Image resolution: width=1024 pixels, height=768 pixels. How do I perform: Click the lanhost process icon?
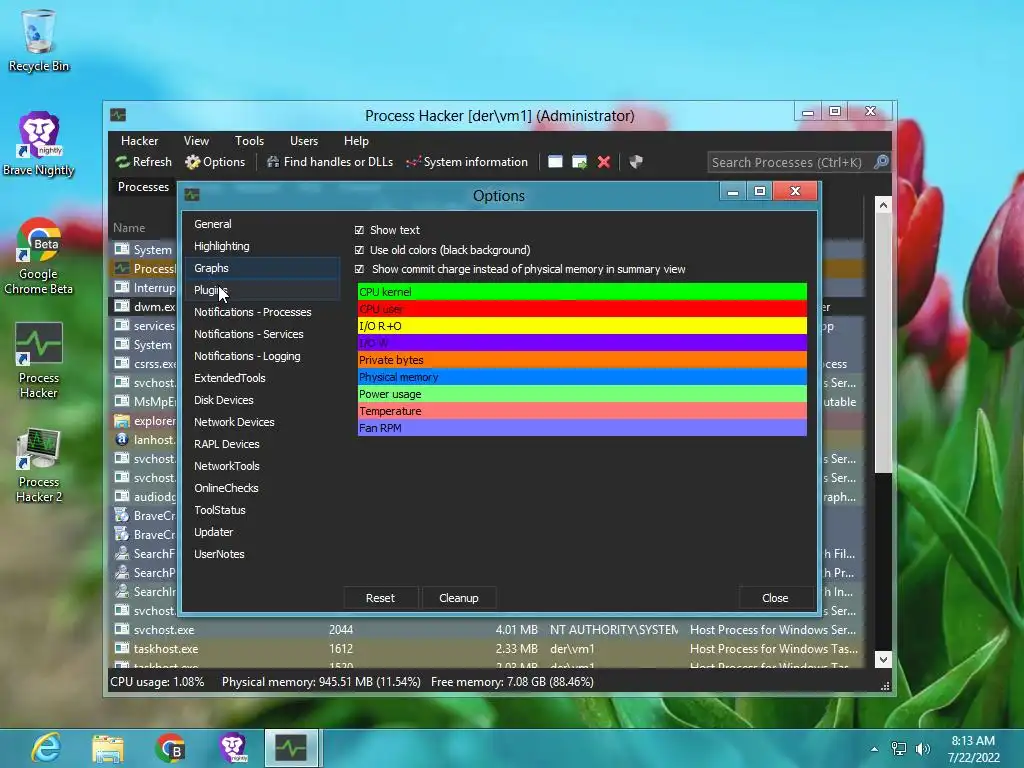click(x=121, y=440)
